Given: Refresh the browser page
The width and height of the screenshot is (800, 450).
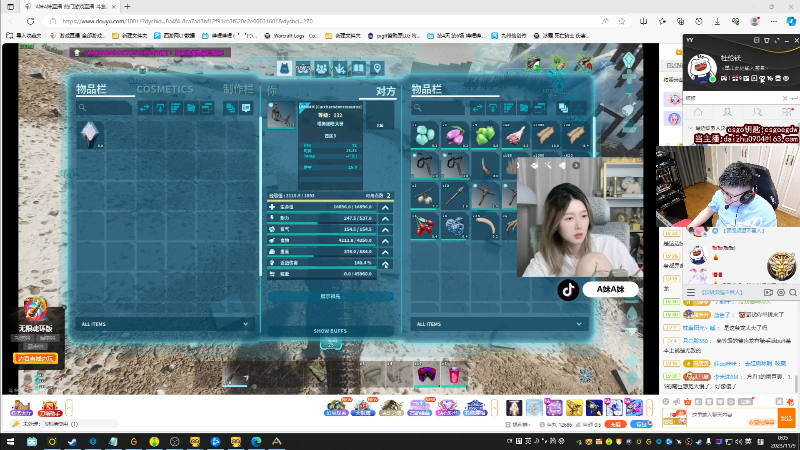Looking at the screenshot, I should tap(31, 21).
